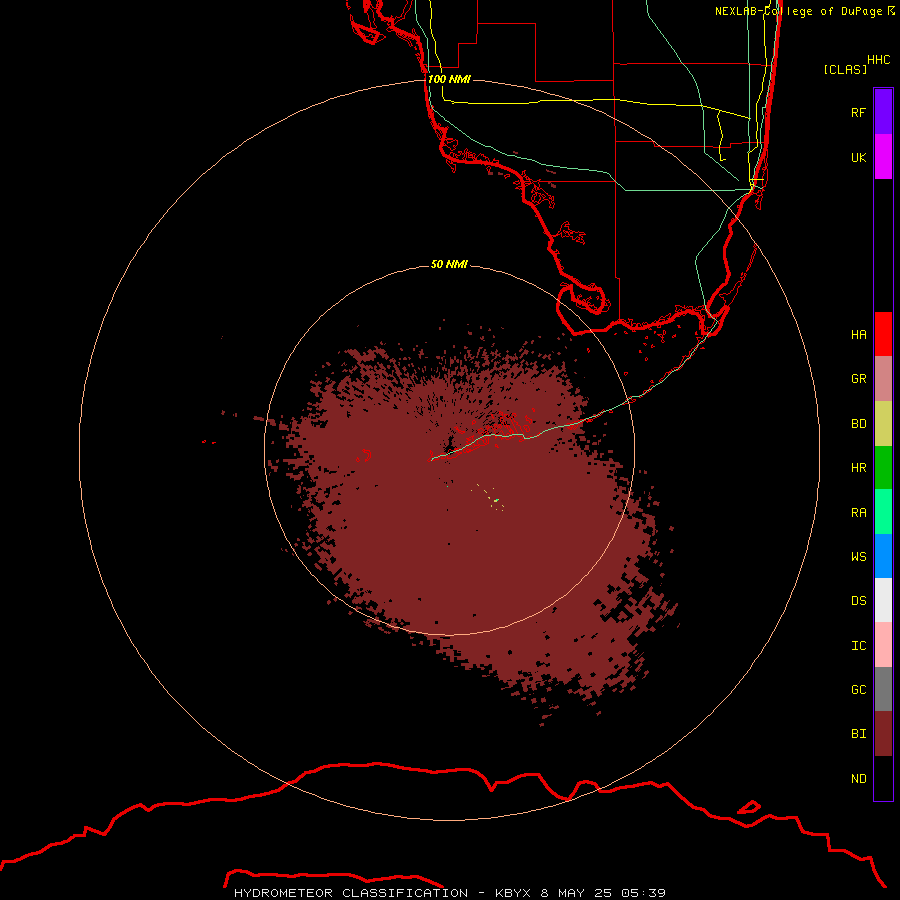Click the UK magenta legend swatch
The width and height of the screenshot is (900, 900).
click(x=883, y=157)
